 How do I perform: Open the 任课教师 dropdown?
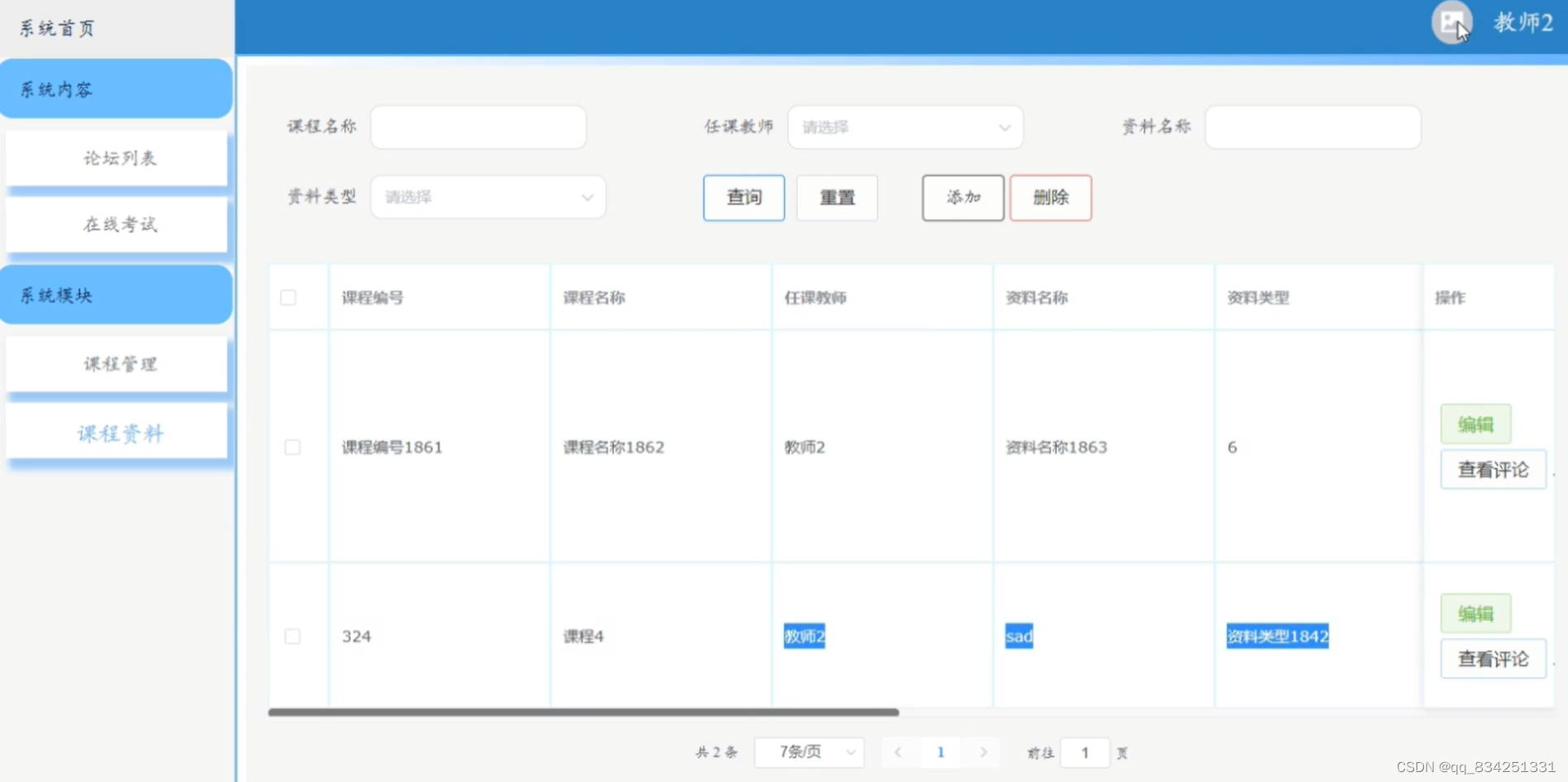tap(905, 127)
